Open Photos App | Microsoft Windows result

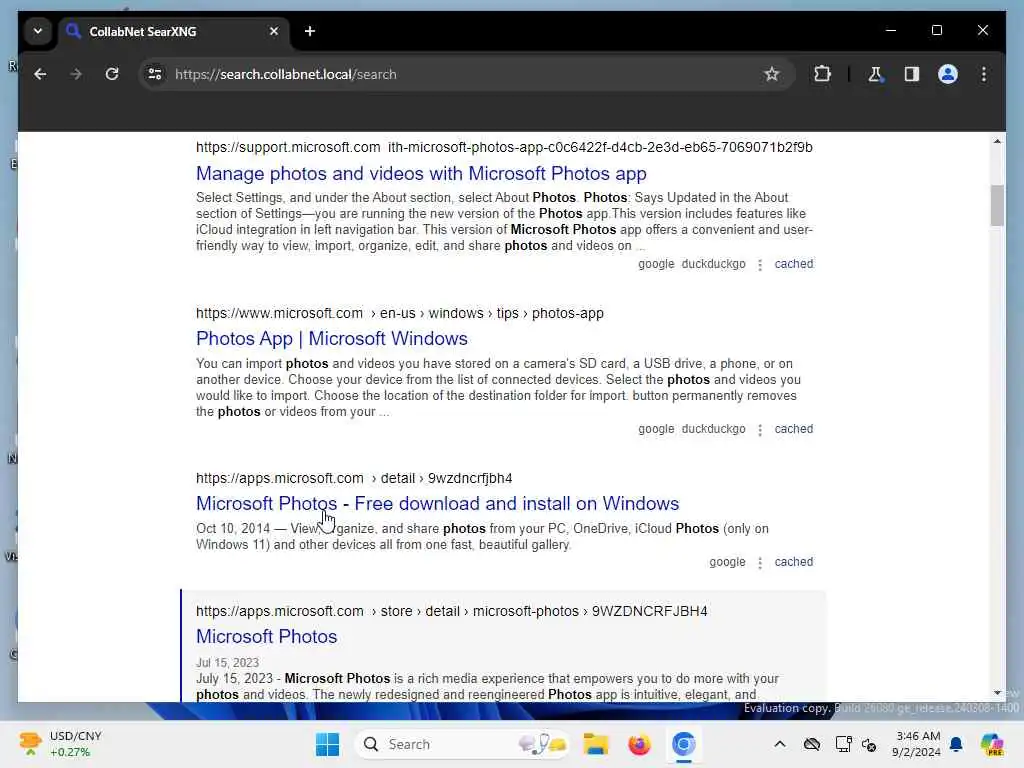[x=332, y=339]
